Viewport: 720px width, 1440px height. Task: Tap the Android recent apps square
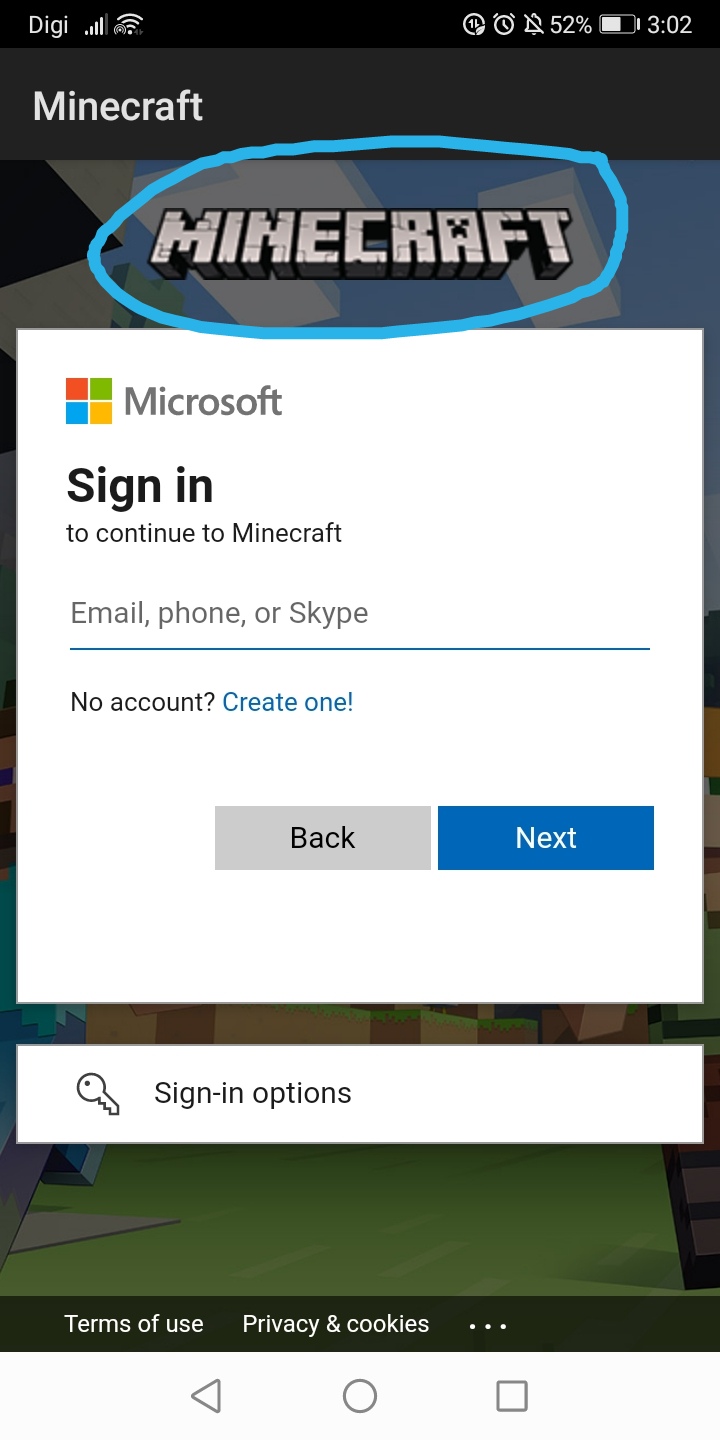[512, 1396]
